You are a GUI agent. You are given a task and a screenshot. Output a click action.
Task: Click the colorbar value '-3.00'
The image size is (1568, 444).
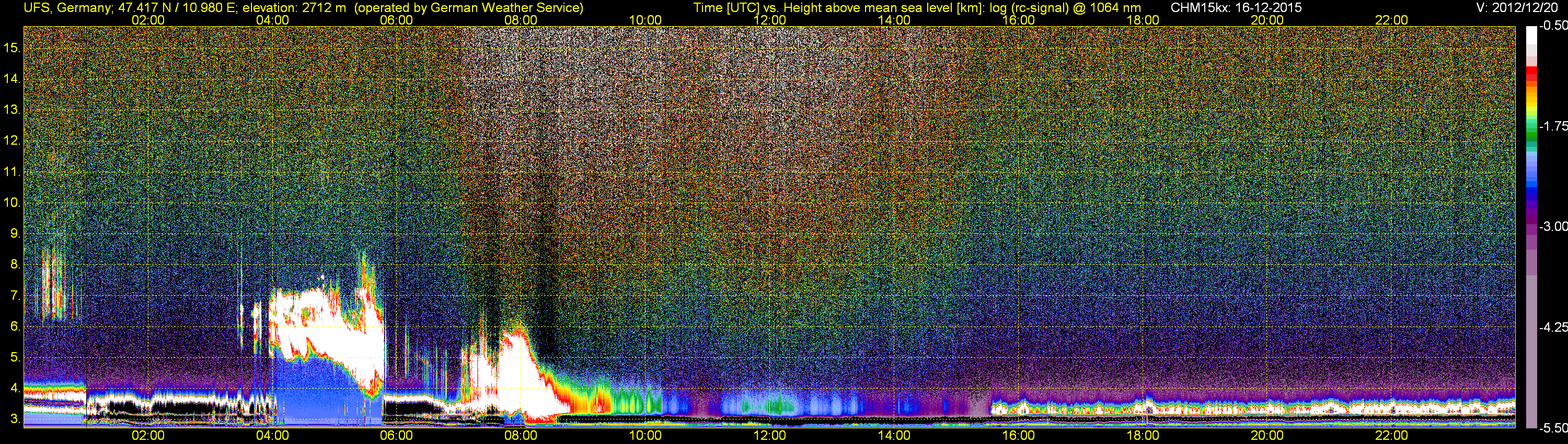(x=1553, y=226)
